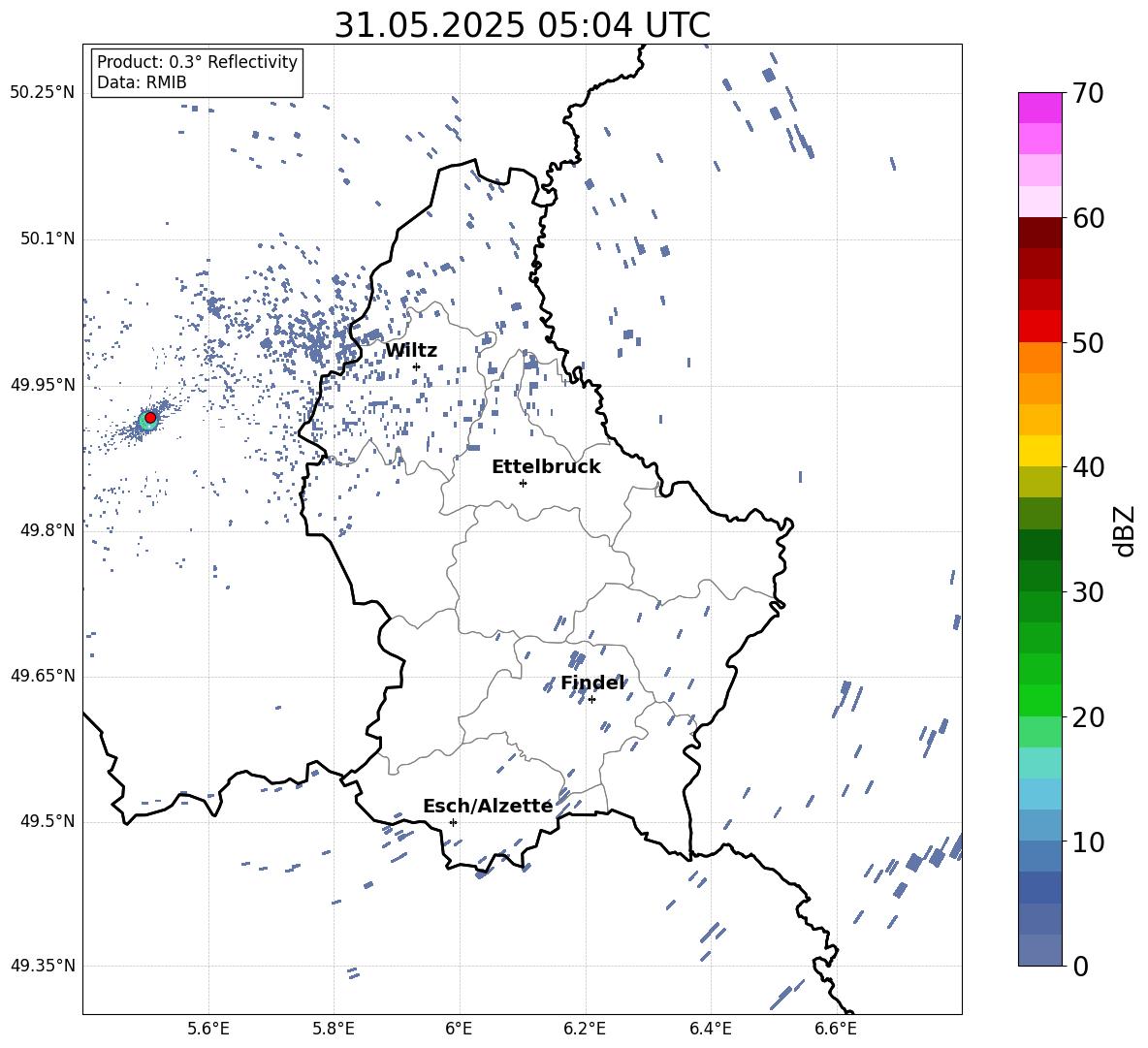Screen dimensions: 1148x1048
Task: Click the bright green 20 dBZ colorbar segment
Action: (x=1039, y=700)
